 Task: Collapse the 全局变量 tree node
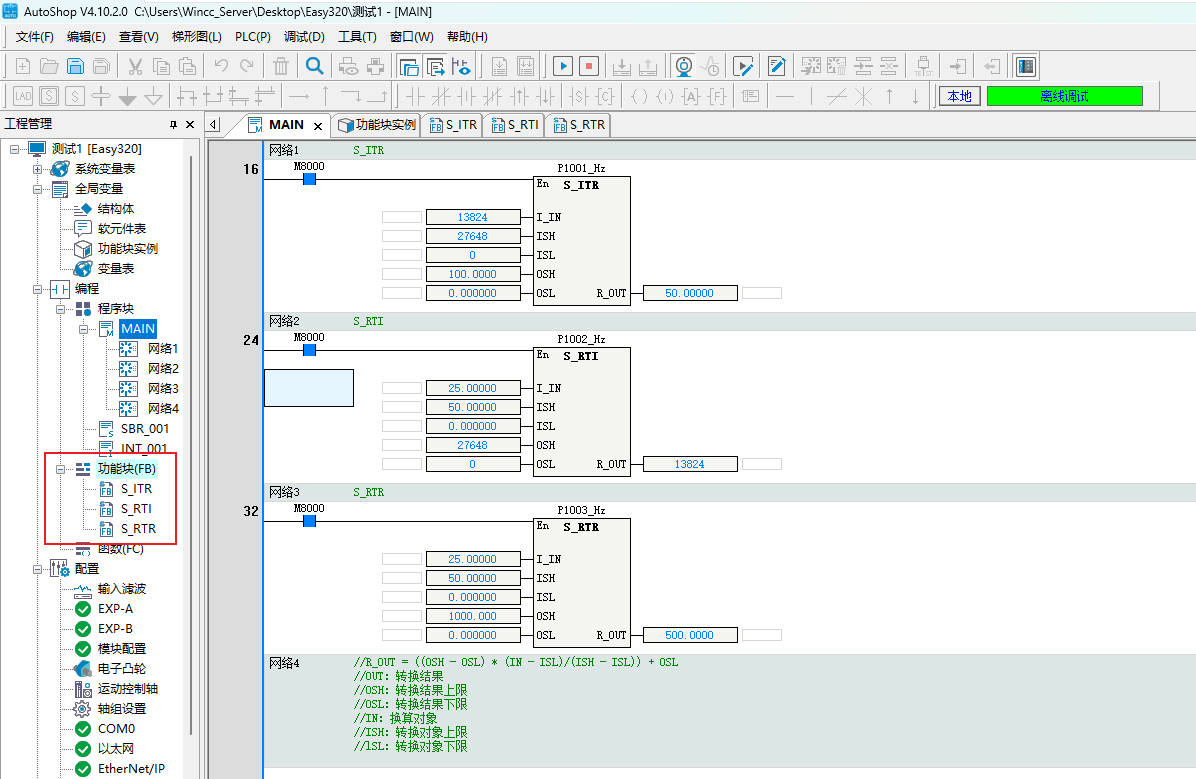pyautogui.click(x=38, y=189)
